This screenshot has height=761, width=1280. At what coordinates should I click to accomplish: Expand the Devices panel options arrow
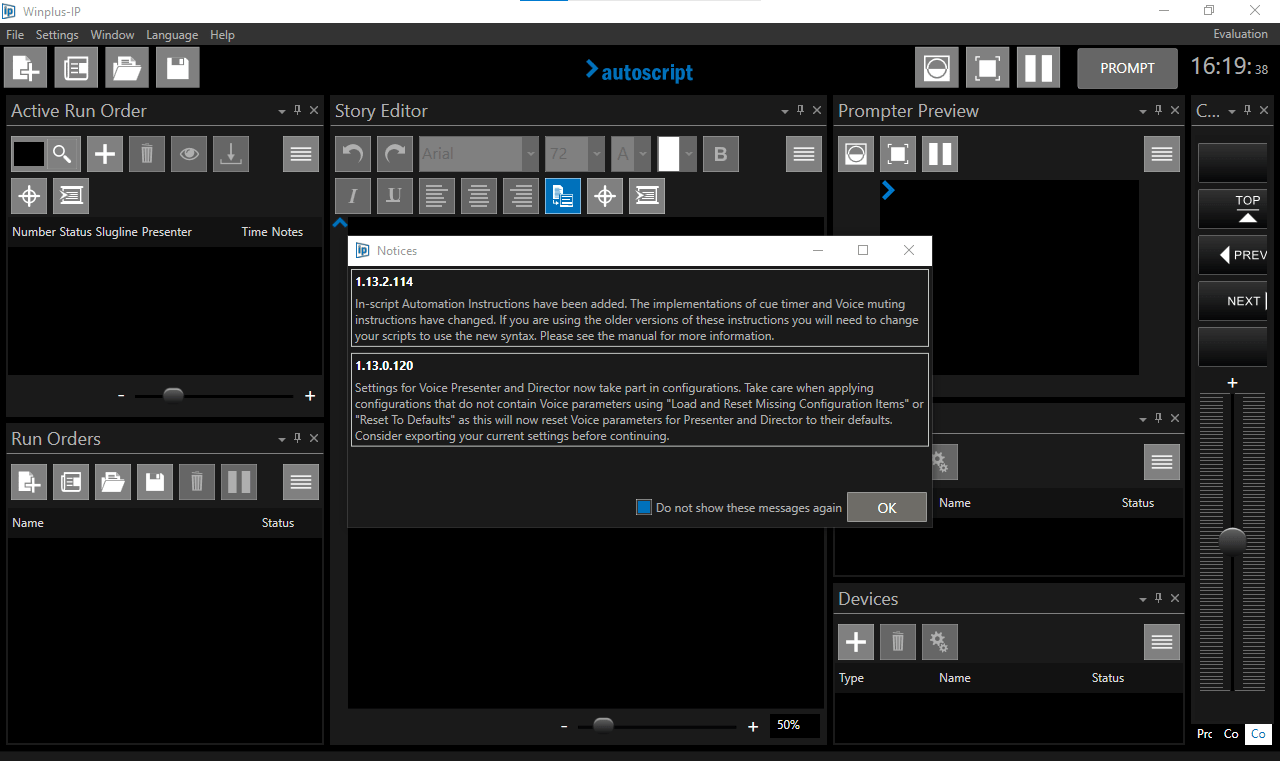pyautogui.click(x=1143, y=599)
